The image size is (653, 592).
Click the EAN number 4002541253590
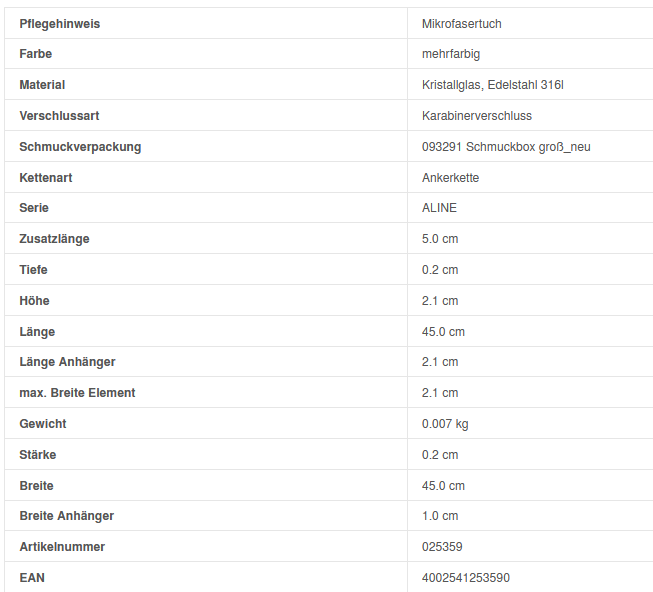466,578
